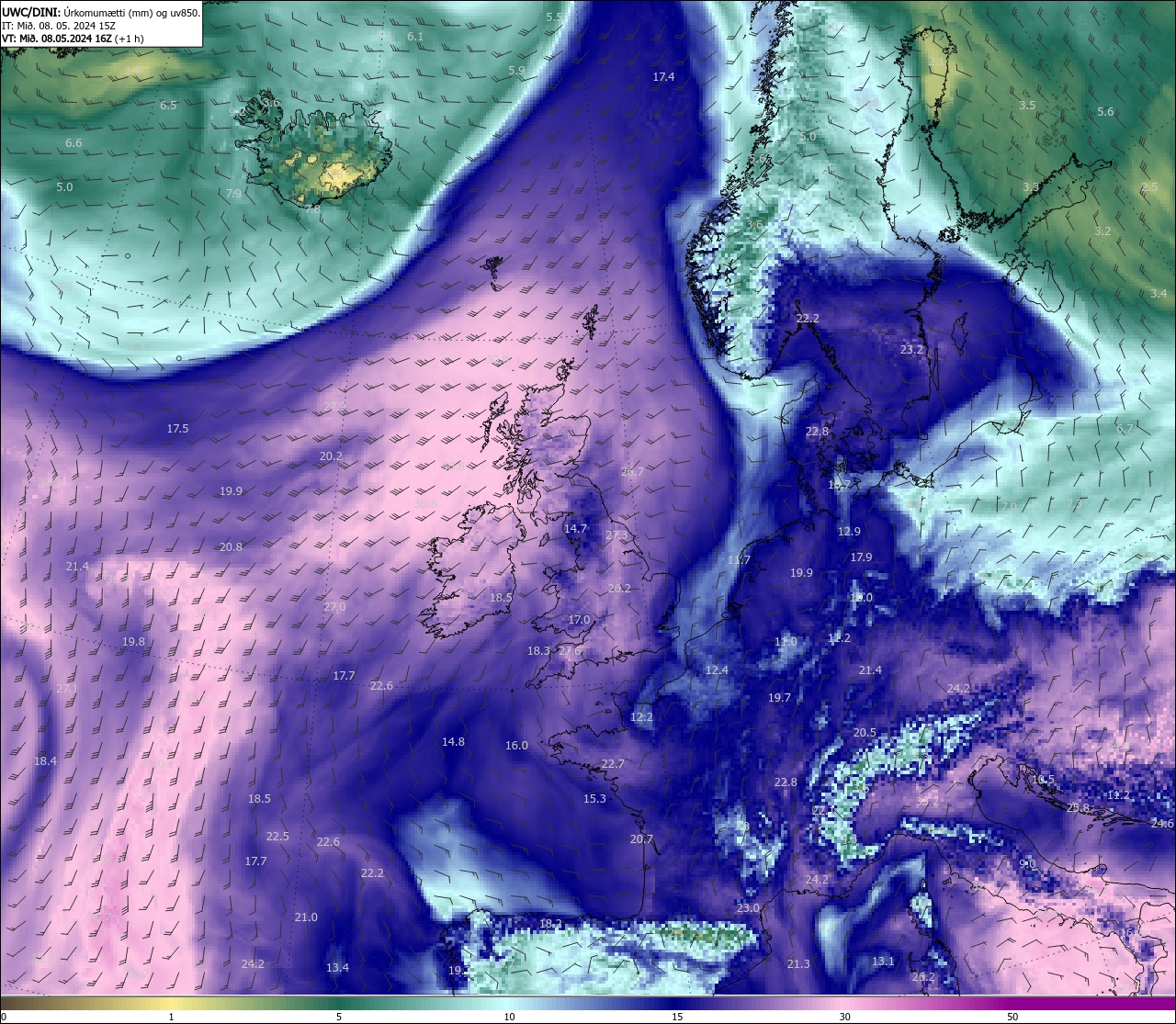Click the 24.6 value label

tap(1162, 824)
